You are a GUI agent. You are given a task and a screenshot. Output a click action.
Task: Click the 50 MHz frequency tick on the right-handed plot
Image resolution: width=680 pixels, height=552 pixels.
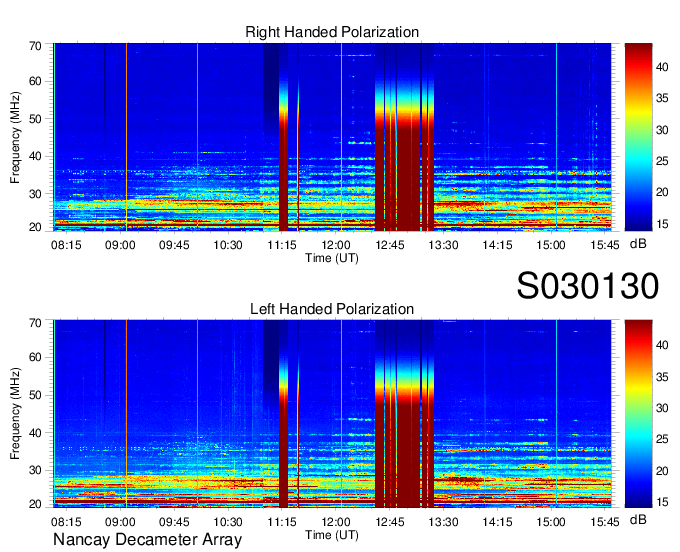coord(35,119)
